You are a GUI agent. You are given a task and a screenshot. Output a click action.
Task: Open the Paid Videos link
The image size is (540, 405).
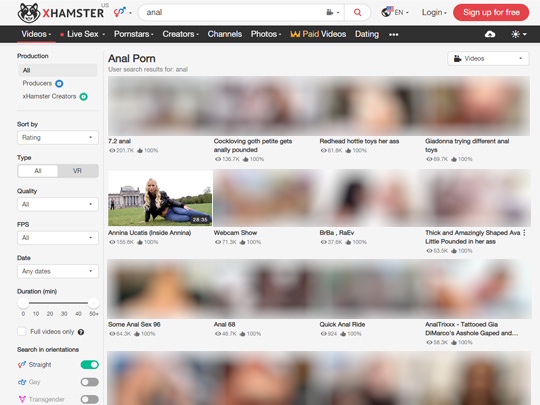point(318,34)
